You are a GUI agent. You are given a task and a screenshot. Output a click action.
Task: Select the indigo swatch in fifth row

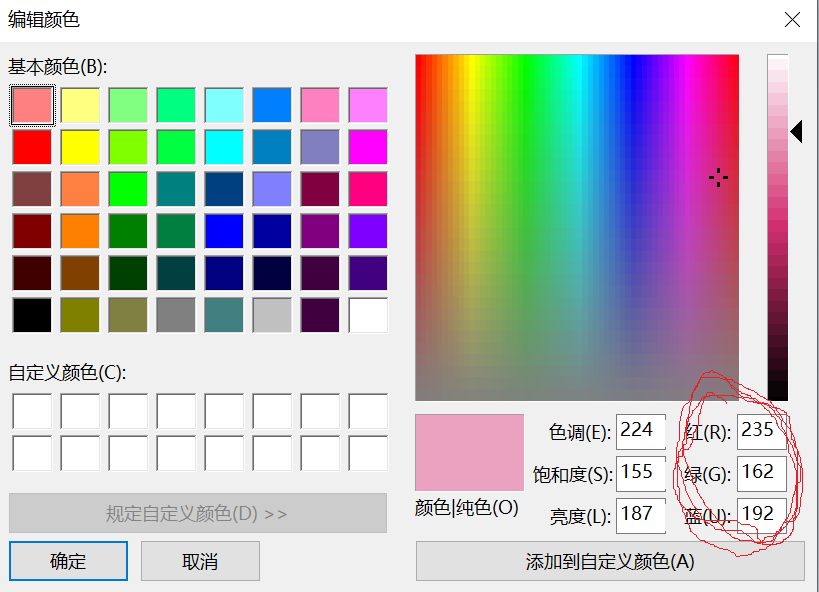tap(368, 273)
